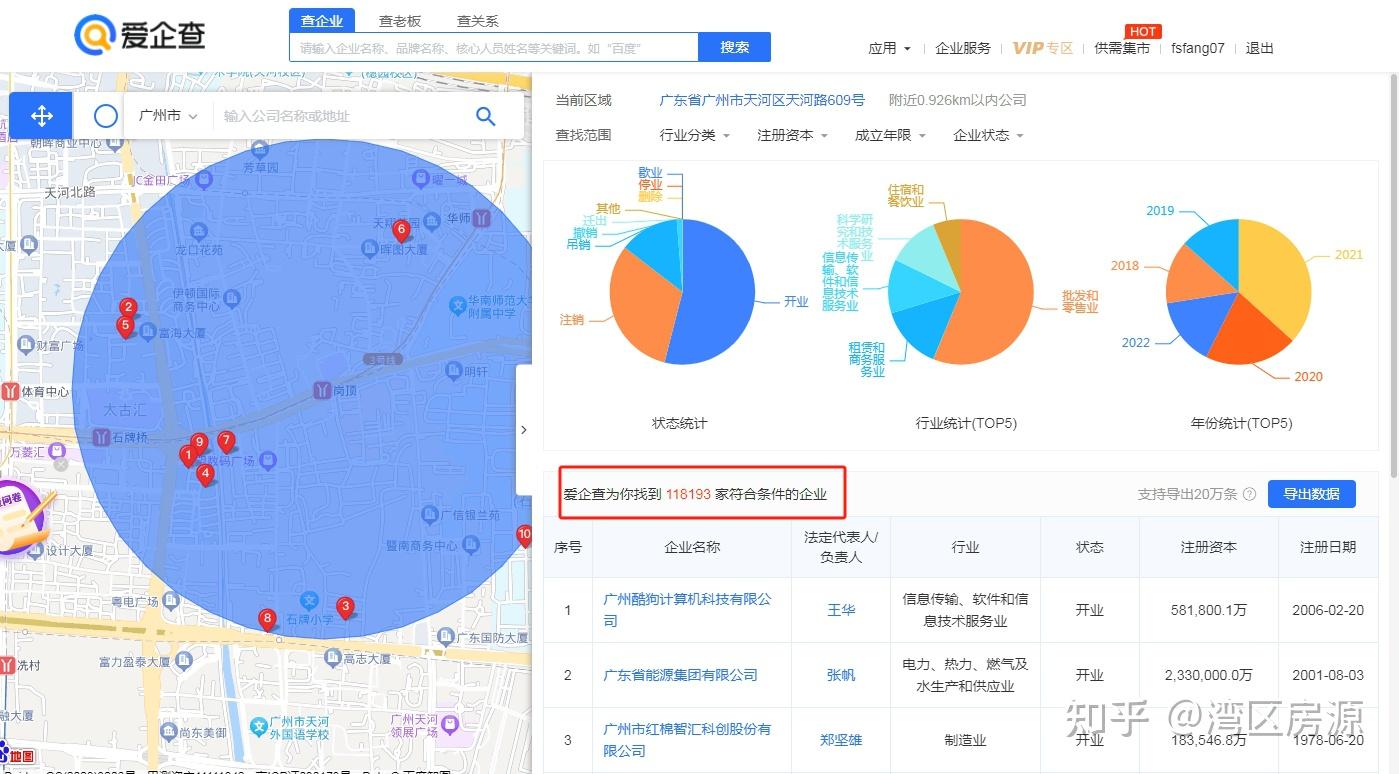This screenshot has width=1399, height=774.
Task: Click the 岗顶 metro station icon
Action: (x=322, y=390)
